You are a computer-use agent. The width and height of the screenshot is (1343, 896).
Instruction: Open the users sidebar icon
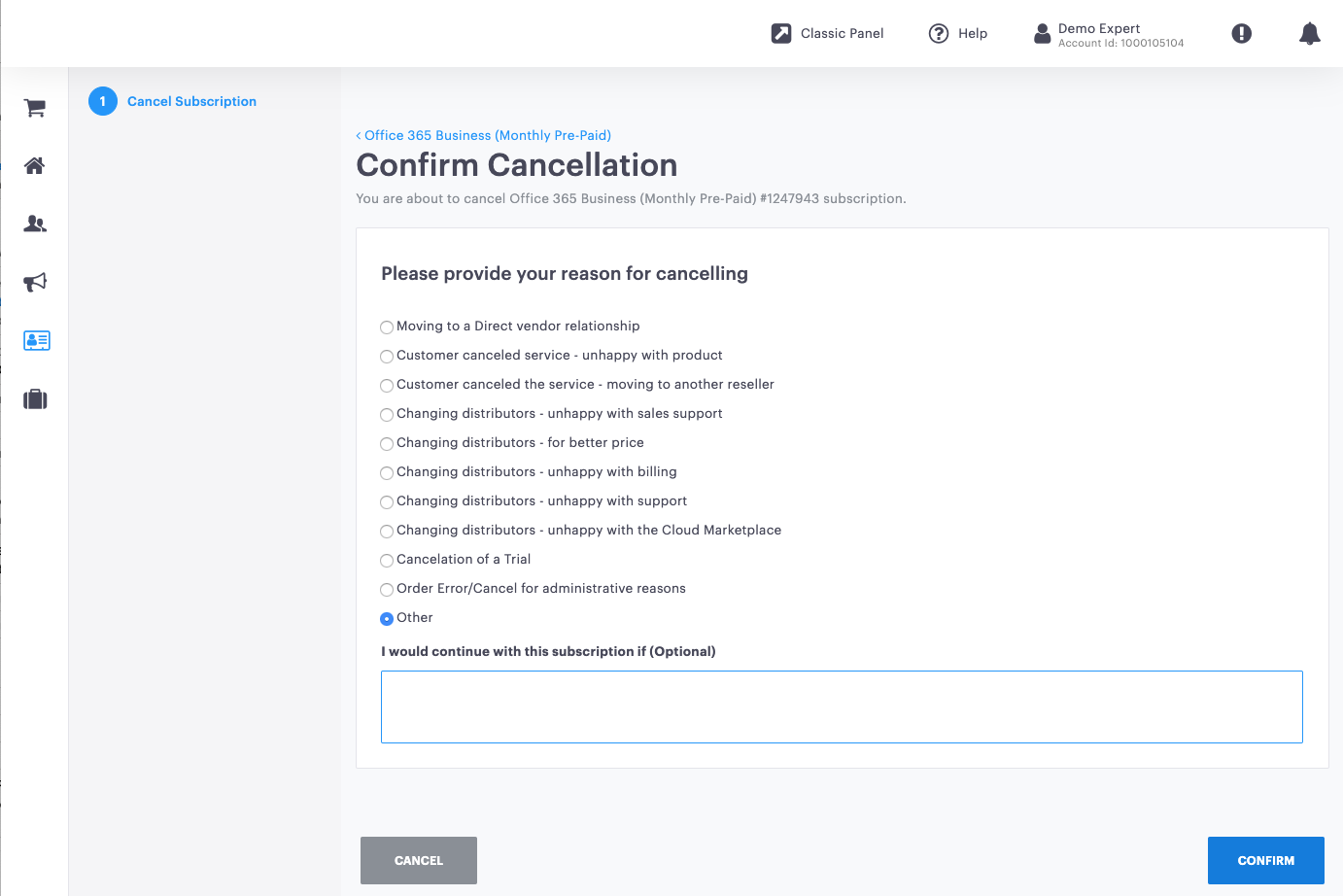(x=35, y=224)
